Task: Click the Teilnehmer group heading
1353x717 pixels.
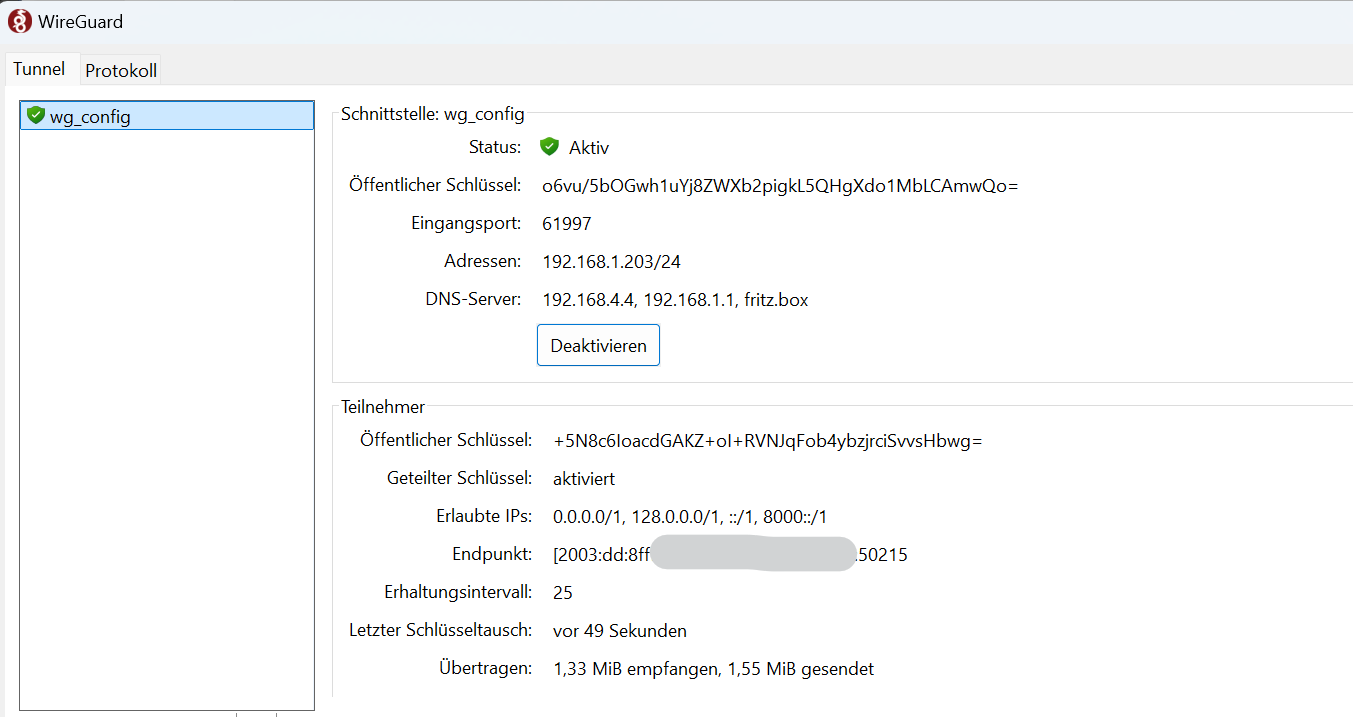Action: (x=383, y=407)
